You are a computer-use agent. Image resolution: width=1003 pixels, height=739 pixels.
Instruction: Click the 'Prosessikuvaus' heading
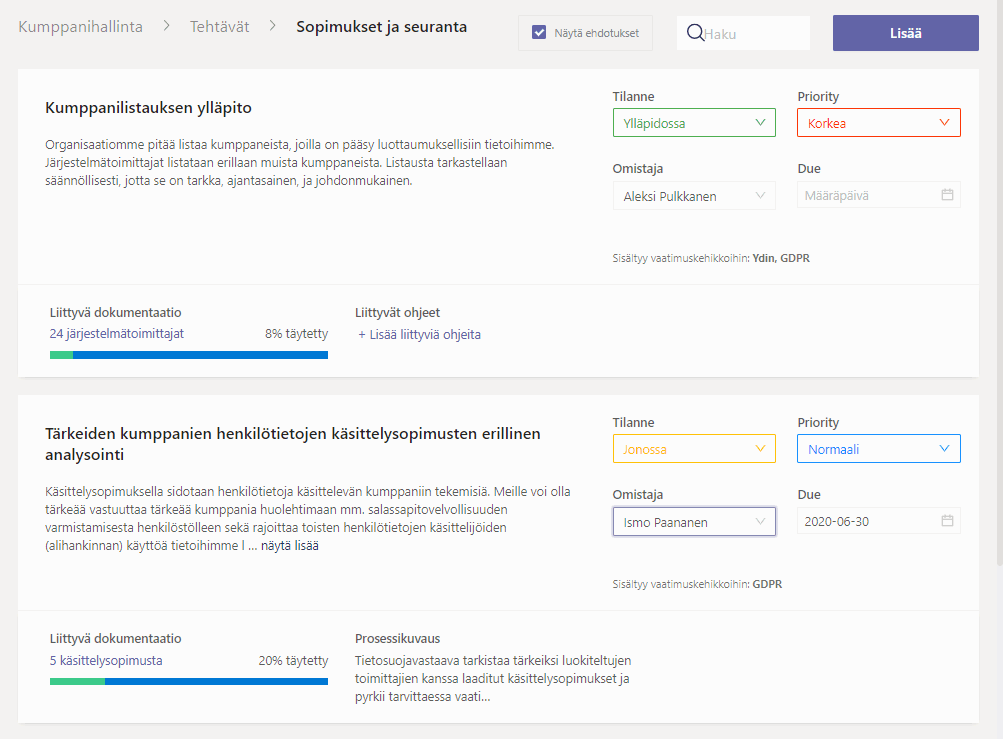pos(397,639)
